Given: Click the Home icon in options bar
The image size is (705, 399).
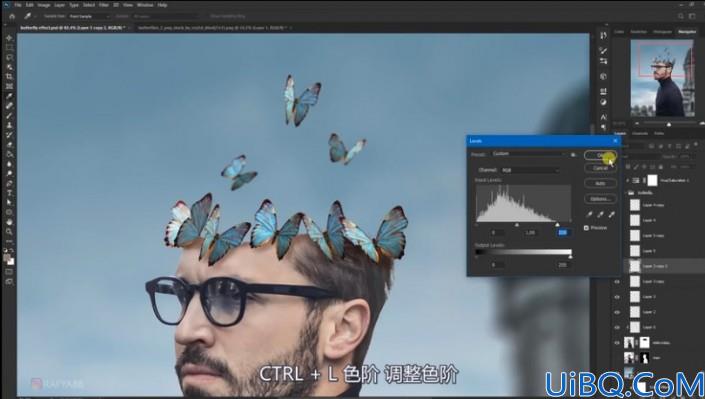Looking at the screenshot, I should 12,16.
